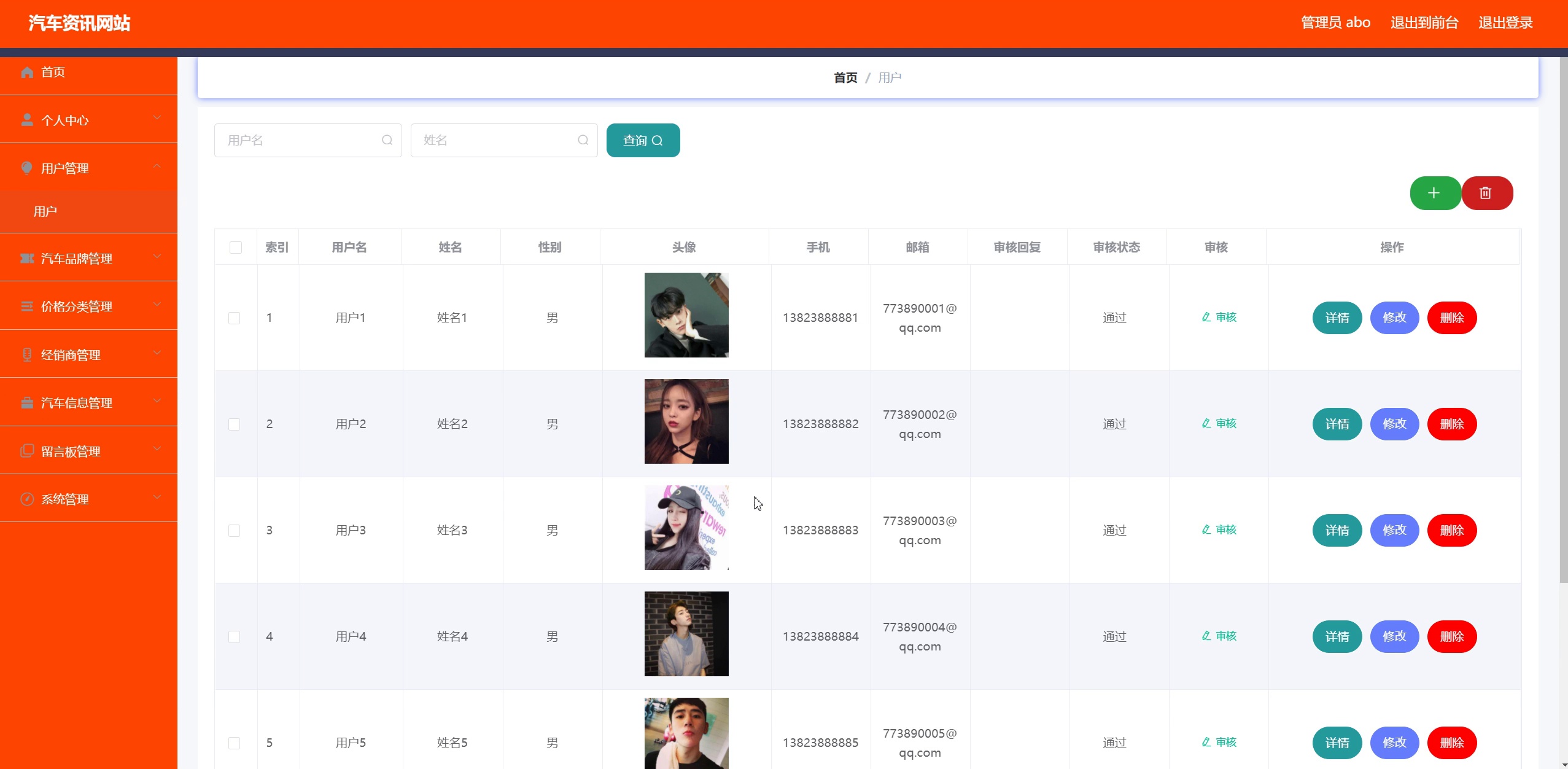The height and width of the screenshot is (769, 1568).
Task: Click the page vertical scrollbar
Action: [x=1563, y=319]
